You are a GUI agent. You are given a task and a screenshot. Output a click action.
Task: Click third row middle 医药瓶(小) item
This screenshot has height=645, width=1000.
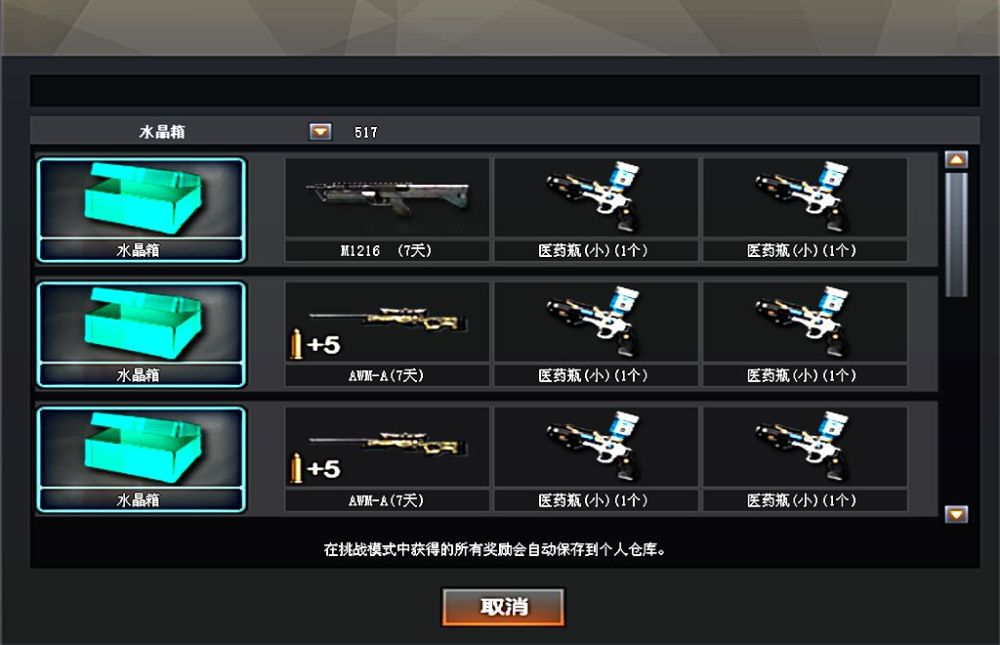596,459
